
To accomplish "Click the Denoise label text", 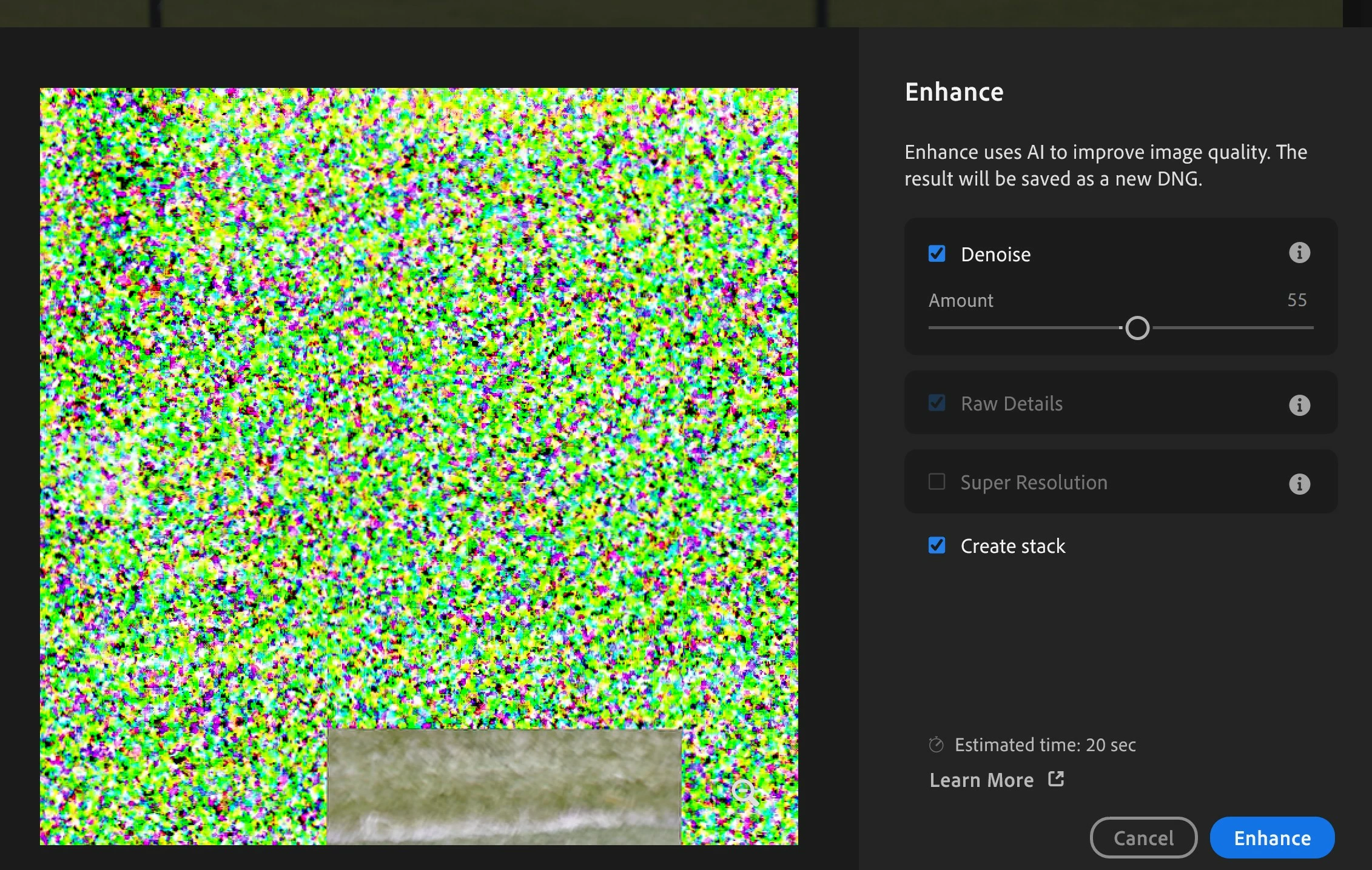I will pos(995,255).
